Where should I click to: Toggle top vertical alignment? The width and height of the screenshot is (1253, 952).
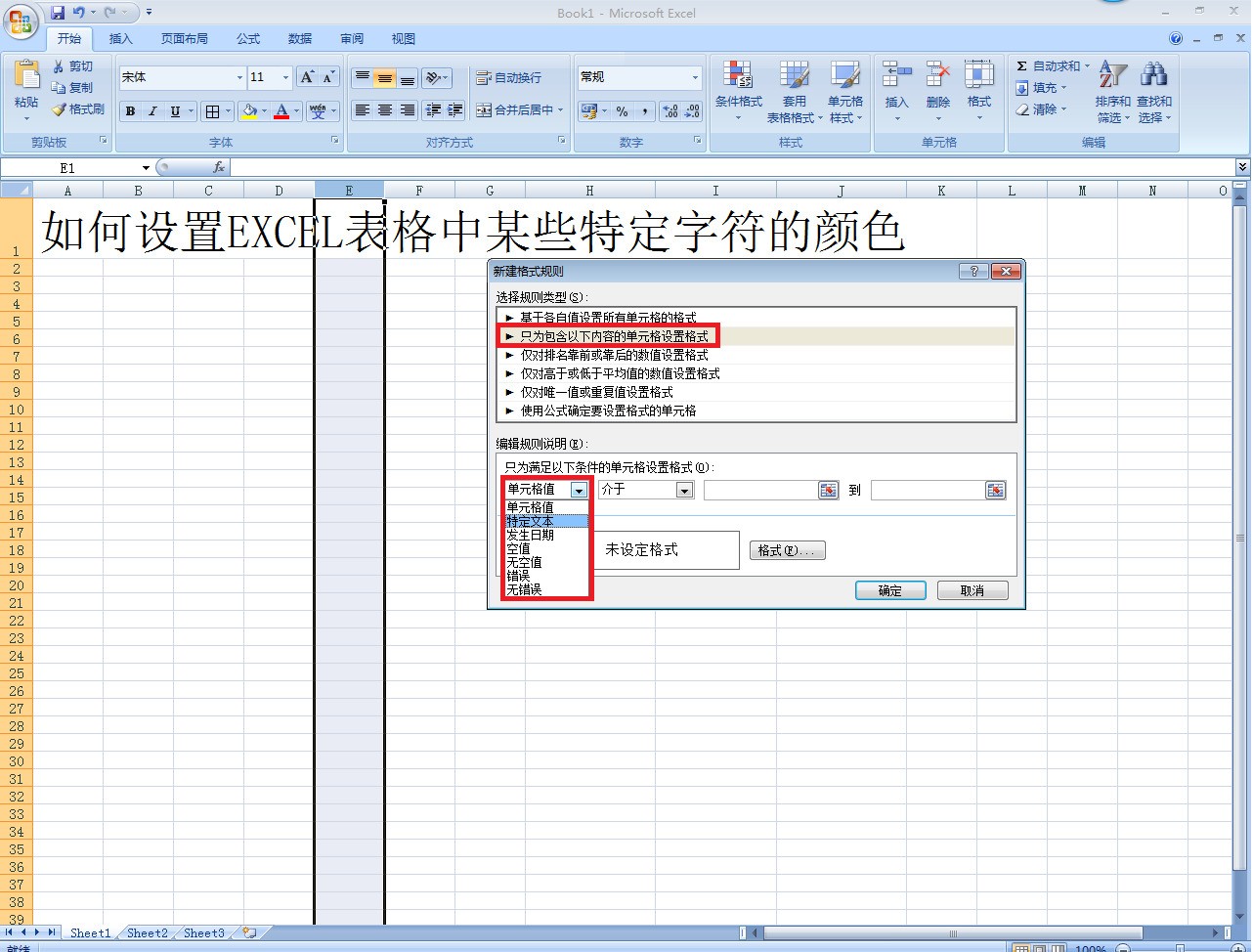tap(362, 77)
